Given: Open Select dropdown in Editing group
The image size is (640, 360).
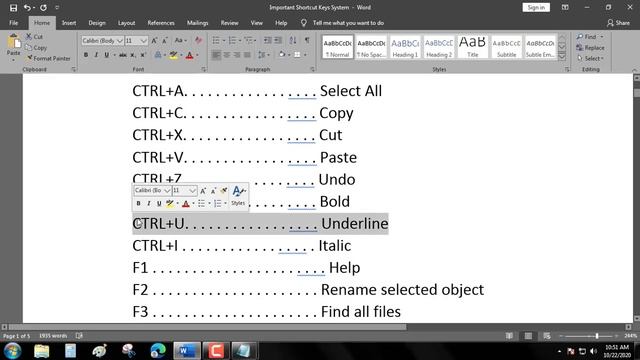Looking at the screenshot, I should 590,59.
